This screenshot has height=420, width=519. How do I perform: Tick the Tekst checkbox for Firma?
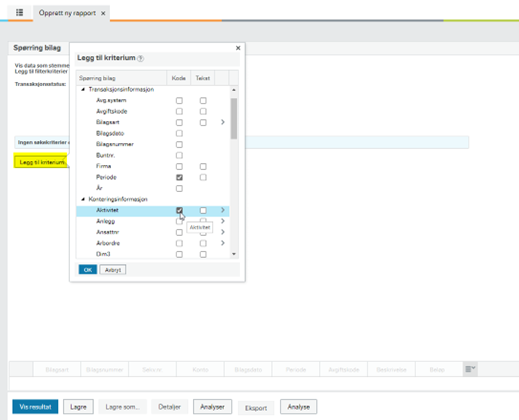(x=203, y=166)
